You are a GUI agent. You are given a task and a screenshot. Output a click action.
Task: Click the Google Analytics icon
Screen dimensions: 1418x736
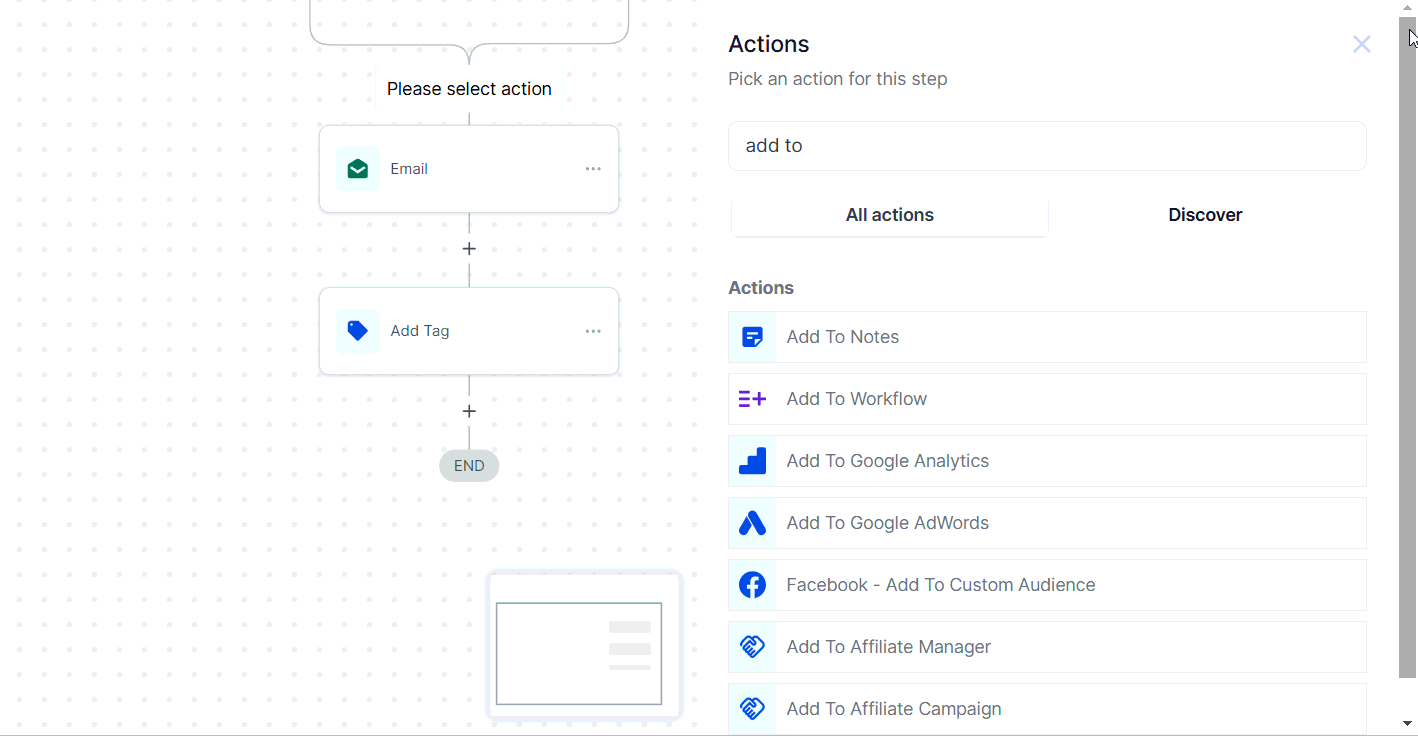[x=753, y=461]
